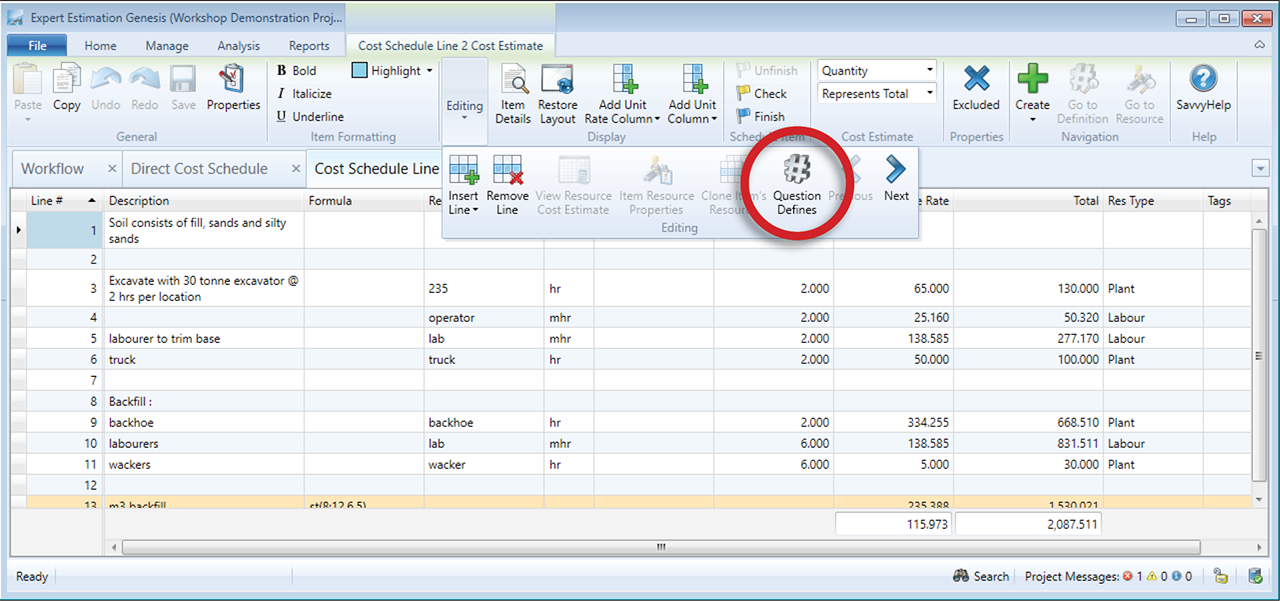The width and height of the screenshot is (1280, 601).
Task: Switch to the Analysis ribbon tab
Action: [x=238, y=46]
